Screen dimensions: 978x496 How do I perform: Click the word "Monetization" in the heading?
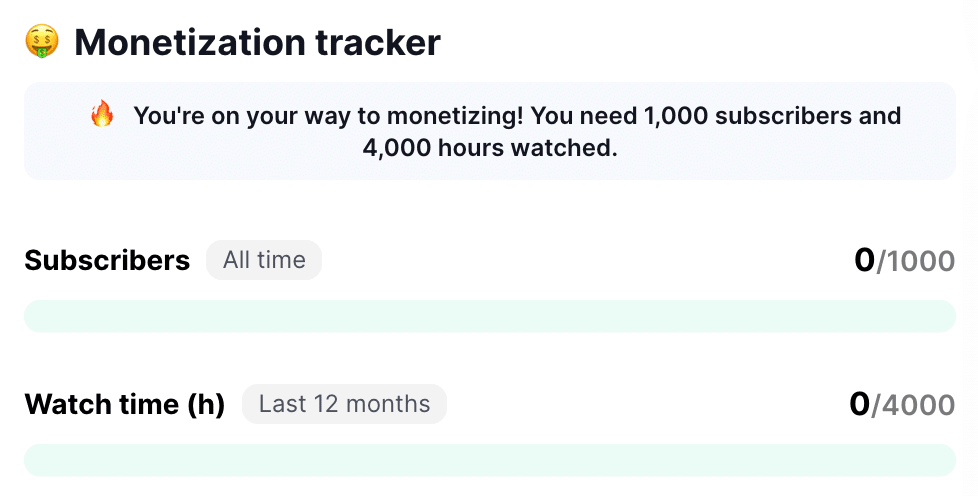tap(191, 42)
